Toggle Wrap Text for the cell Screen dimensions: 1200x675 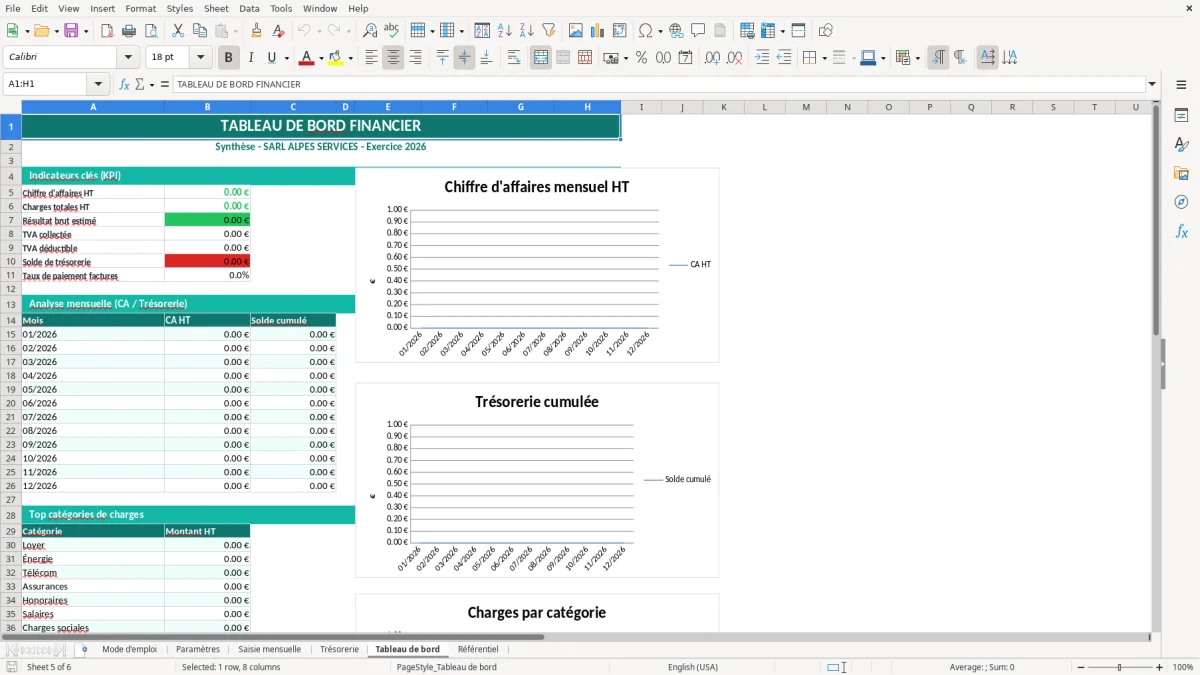[x=513, y=58]
